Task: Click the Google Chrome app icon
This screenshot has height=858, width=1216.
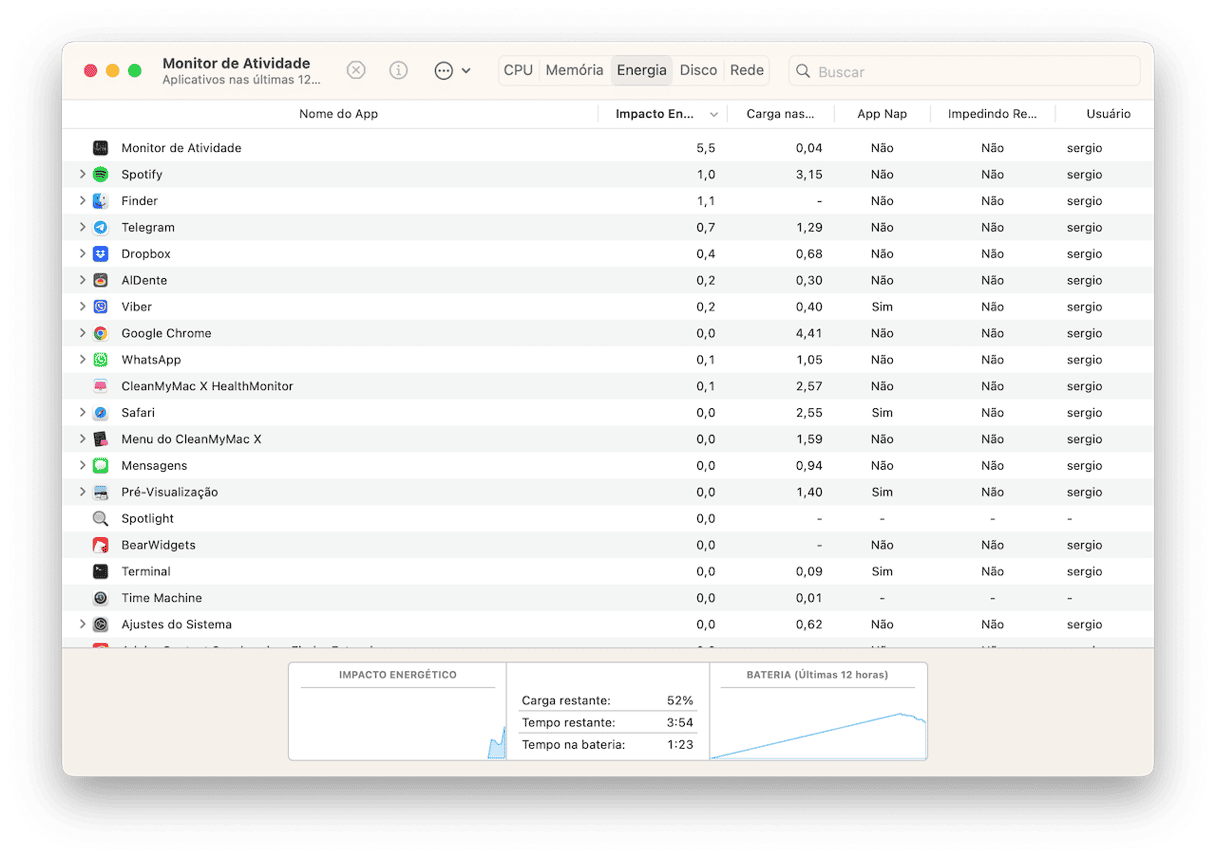Action: [100, 333]
